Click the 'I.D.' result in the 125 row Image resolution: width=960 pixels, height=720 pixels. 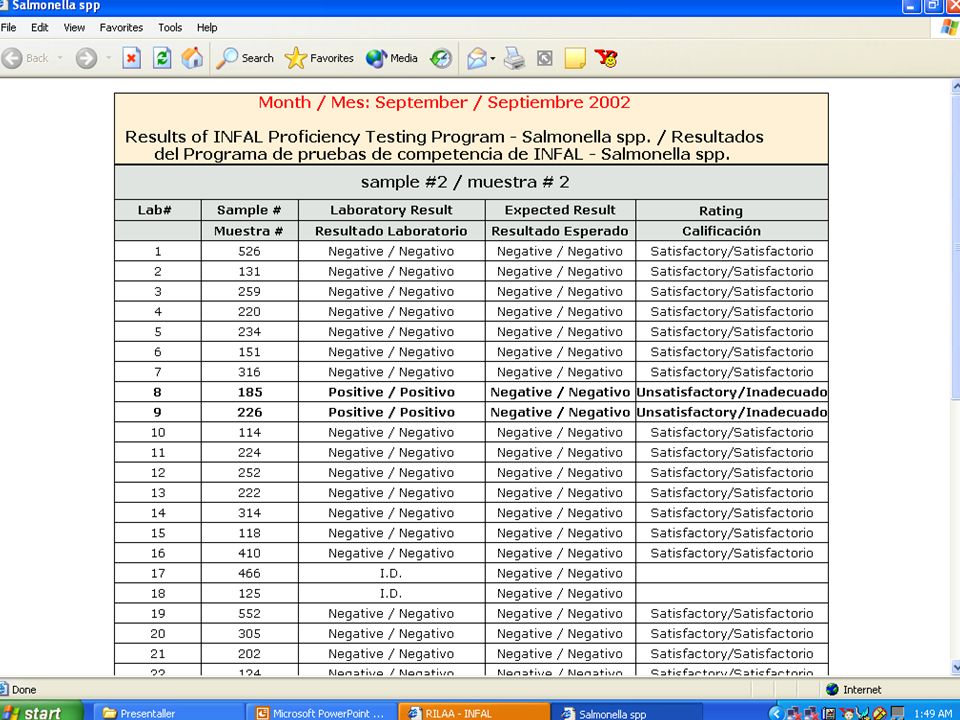tap(391, 593)
